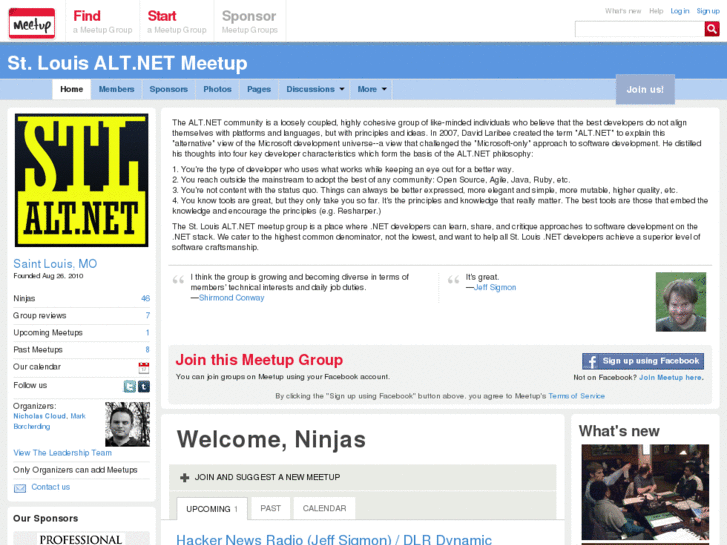Screen dimensions: 727x545
Task: Open Past Meetups row
Action: (82, 350)
